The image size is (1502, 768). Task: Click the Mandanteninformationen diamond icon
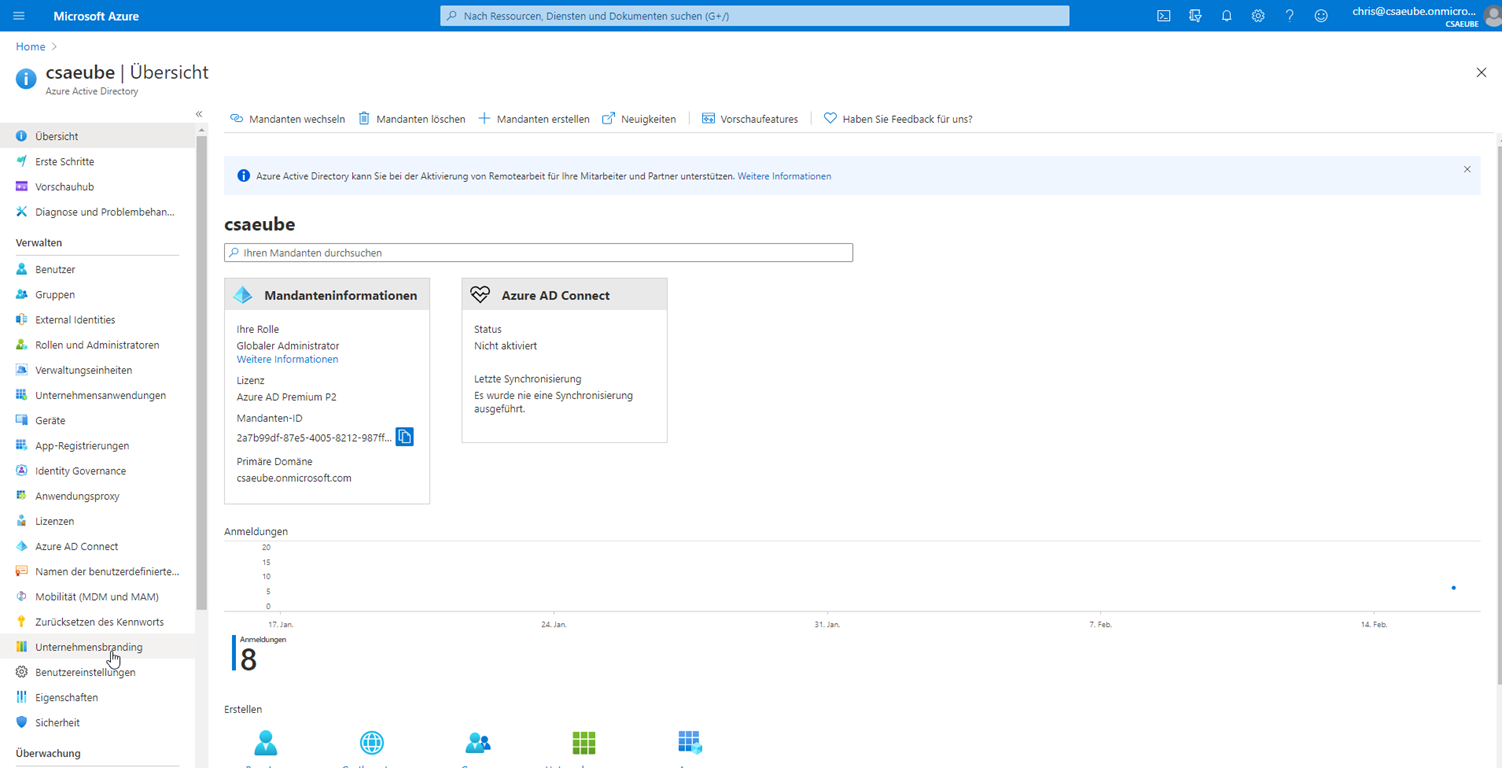pyautogui.click(x=243, y=295)
